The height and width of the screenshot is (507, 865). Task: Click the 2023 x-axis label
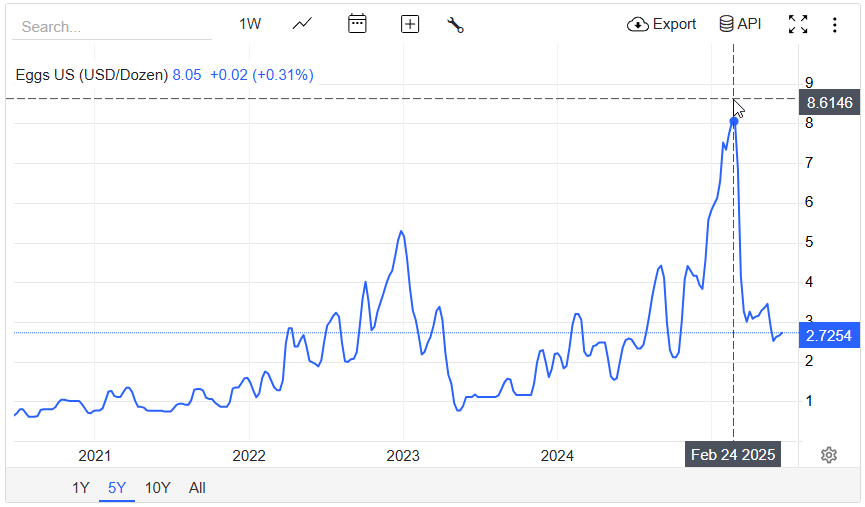pyautogui.click(x=403, y=456)
